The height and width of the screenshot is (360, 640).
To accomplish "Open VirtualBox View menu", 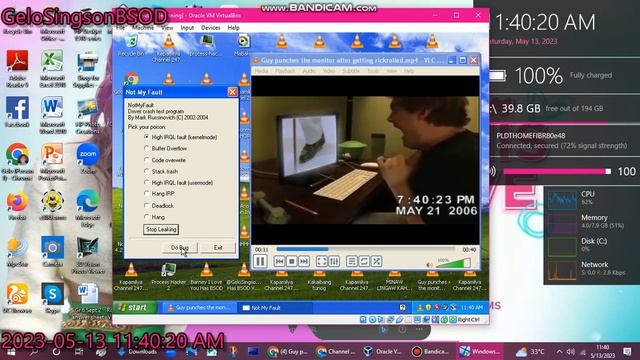I will tap(167, 28).
